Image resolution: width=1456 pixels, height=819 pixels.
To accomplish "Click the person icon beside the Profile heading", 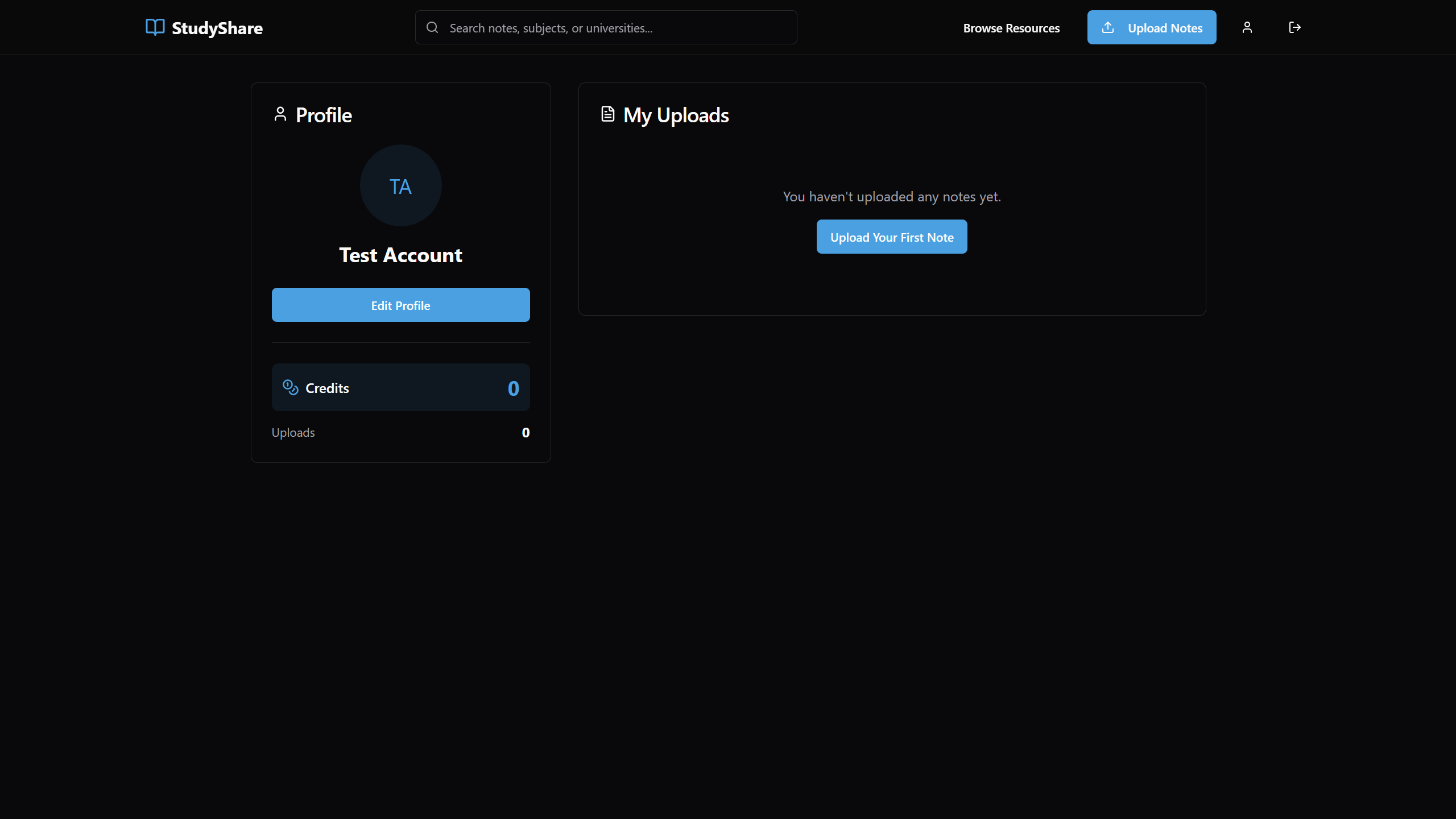I will [x=280, y=114].
